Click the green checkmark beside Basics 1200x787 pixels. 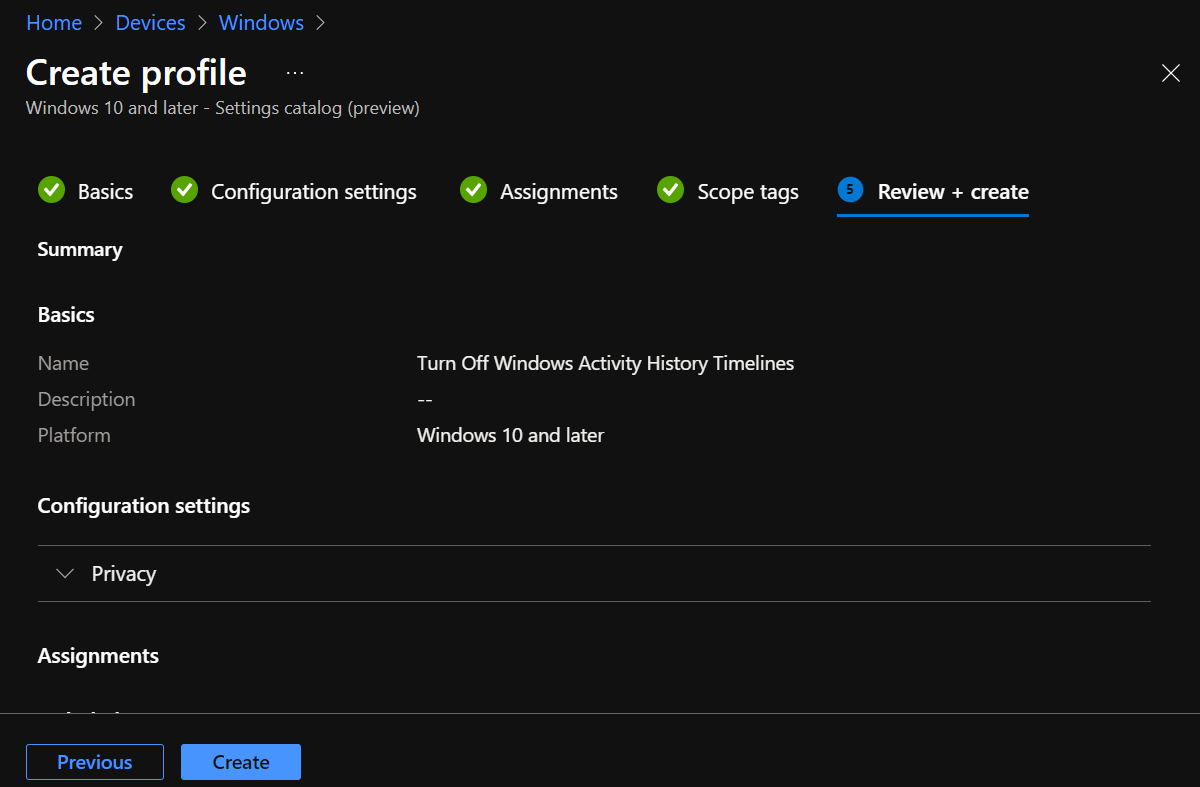(51, 190)
